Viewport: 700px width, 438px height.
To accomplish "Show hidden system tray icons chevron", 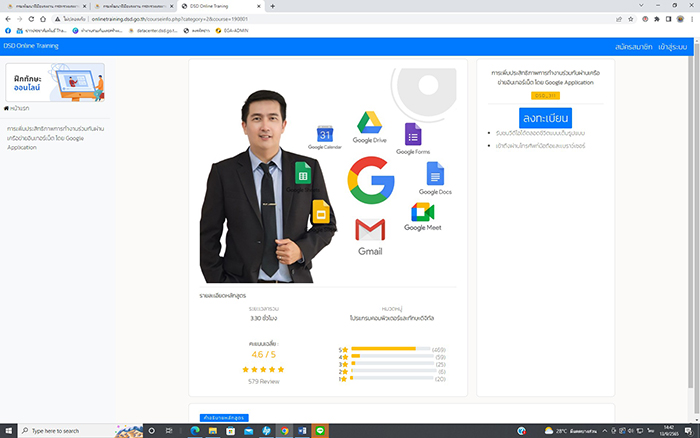I will [605, 431].
